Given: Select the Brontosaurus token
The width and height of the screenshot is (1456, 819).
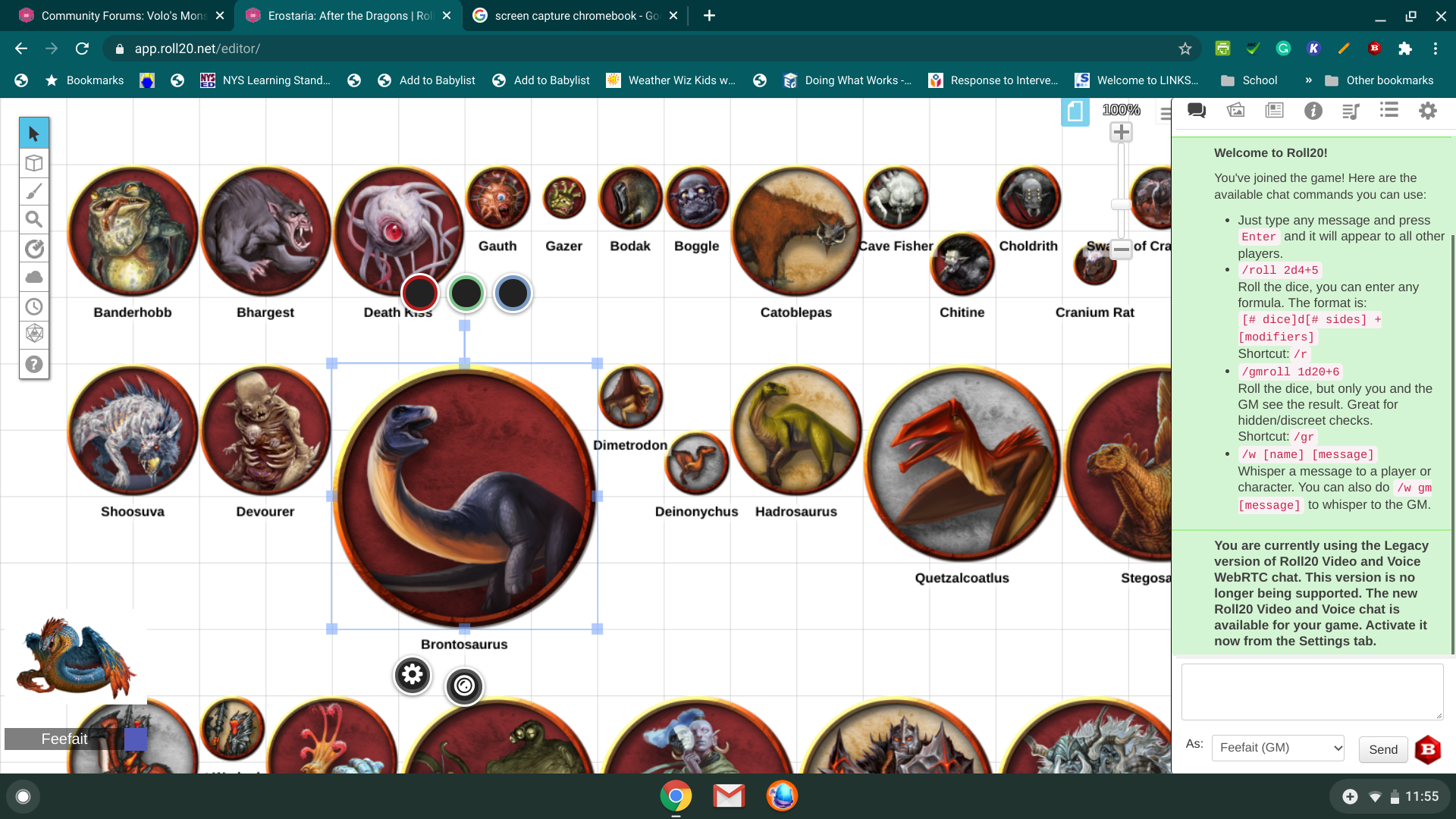Looking at the screenshot, I should coord(464,496).
